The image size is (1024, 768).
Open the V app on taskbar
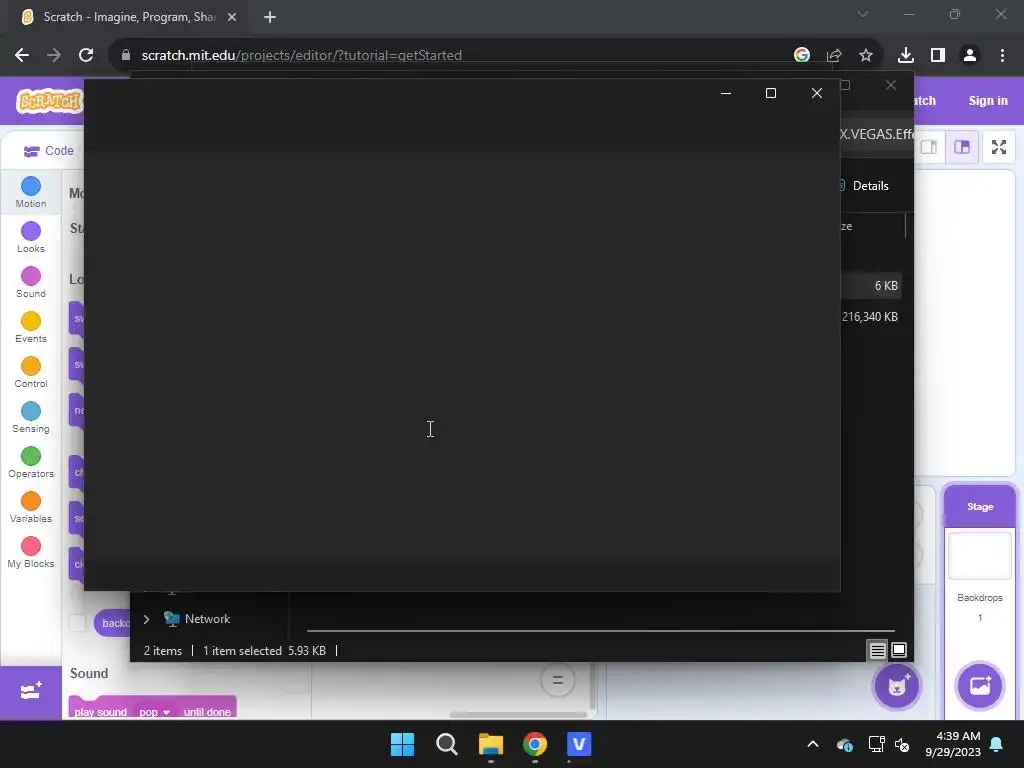[579, 744]
